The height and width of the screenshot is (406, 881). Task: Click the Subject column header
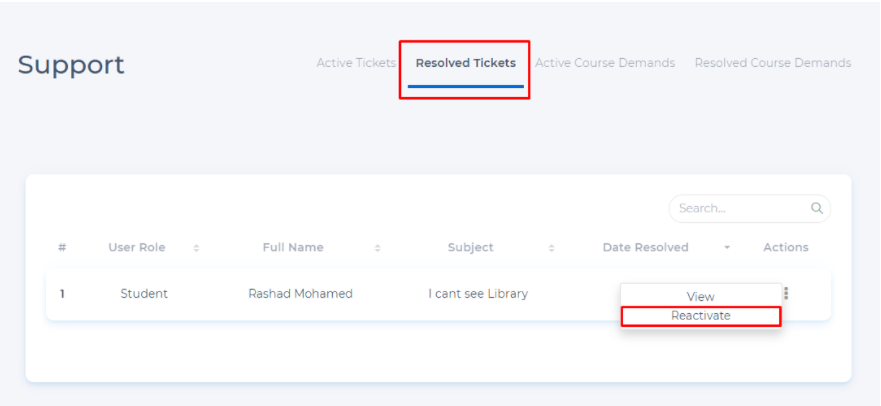pyautogui.click(x=470, y=248)
